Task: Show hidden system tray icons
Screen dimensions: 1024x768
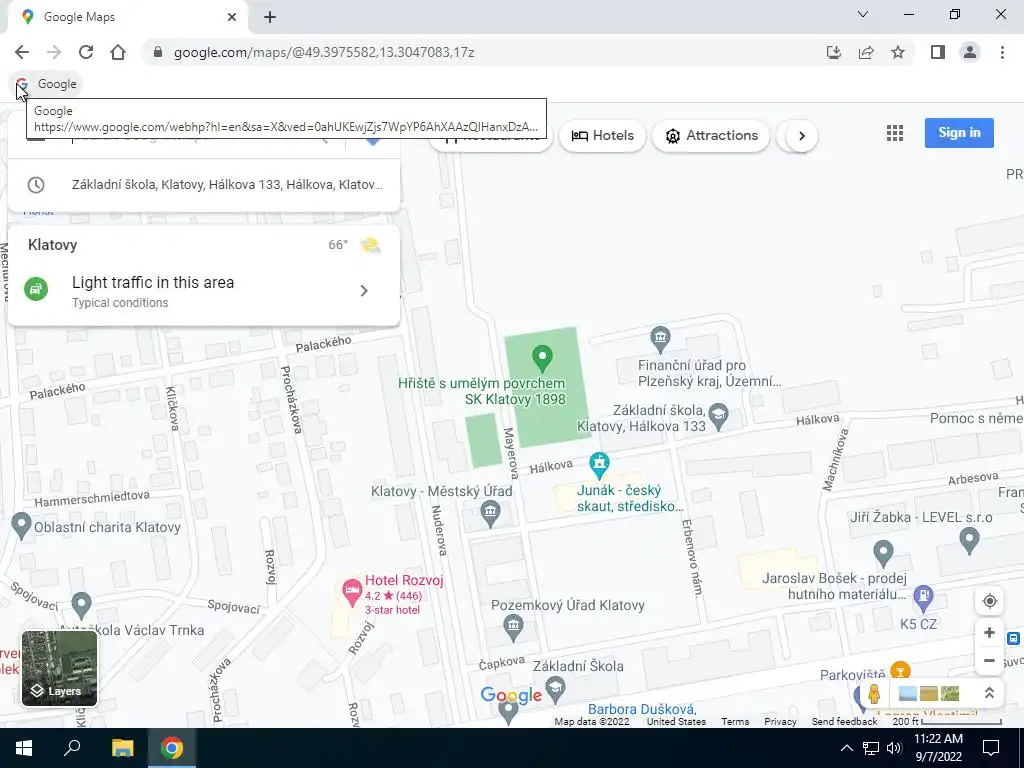Action: [x=846, y=748]
